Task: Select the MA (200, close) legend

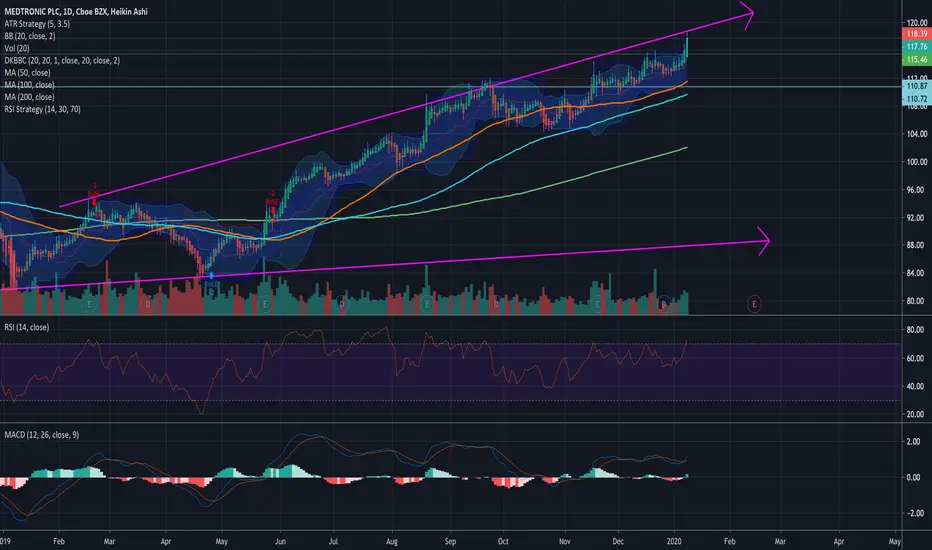Action: coord(29,97)
